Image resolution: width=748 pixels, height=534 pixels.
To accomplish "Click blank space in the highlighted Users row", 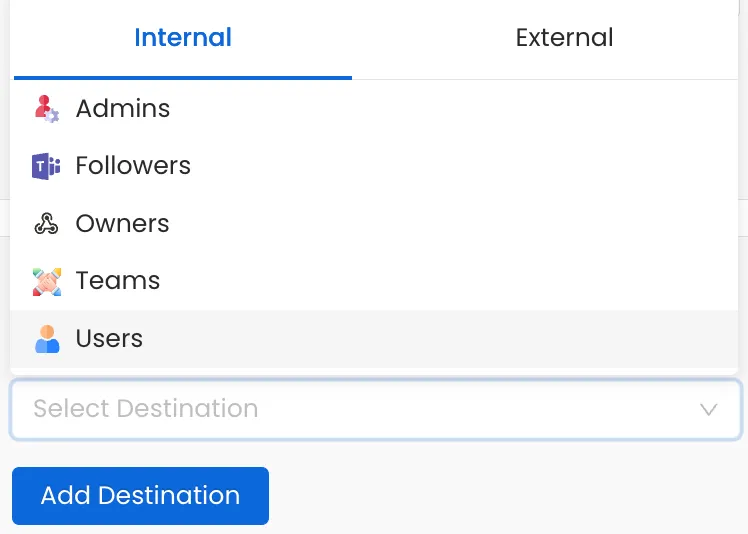I will [450, 339].
